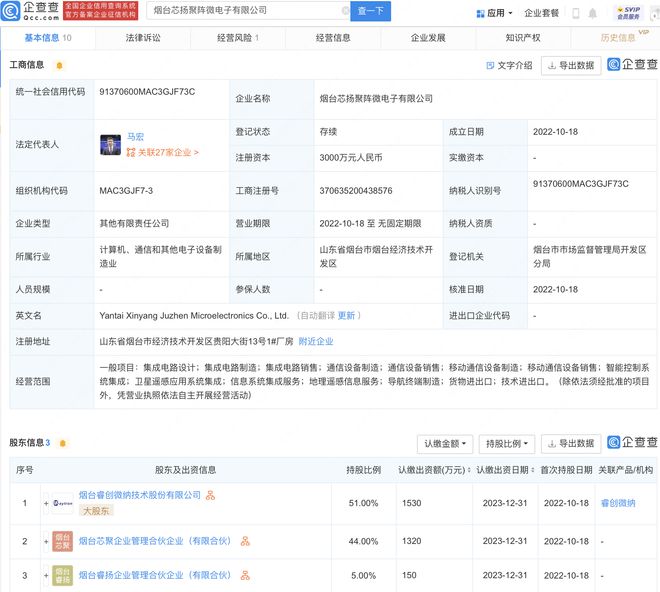Open 关联27家企业 related companies link
This screenshot has height=592, width=660.
(162, 152)
